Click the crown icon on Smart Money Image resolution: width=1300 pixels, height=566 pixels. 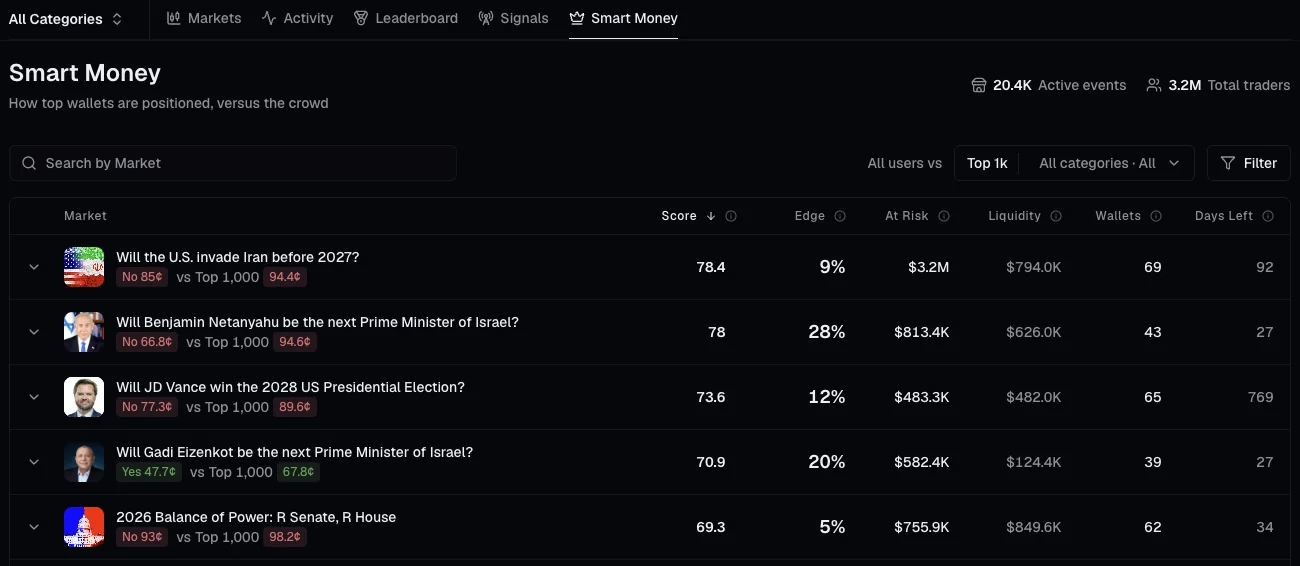(577, 18)
